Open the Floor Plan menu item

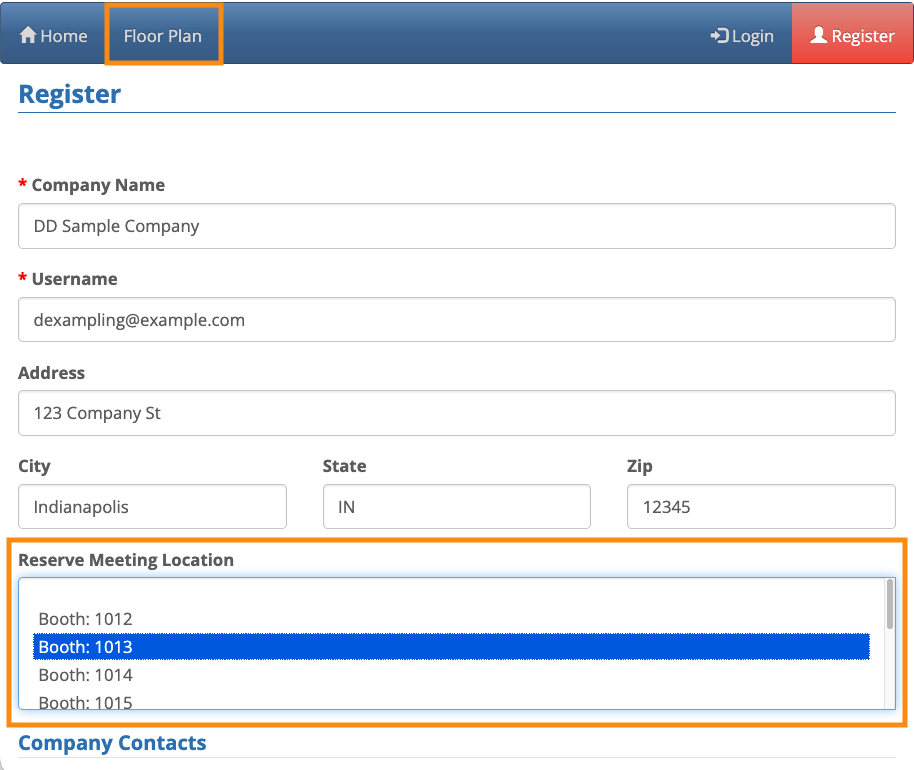[163, 36]
